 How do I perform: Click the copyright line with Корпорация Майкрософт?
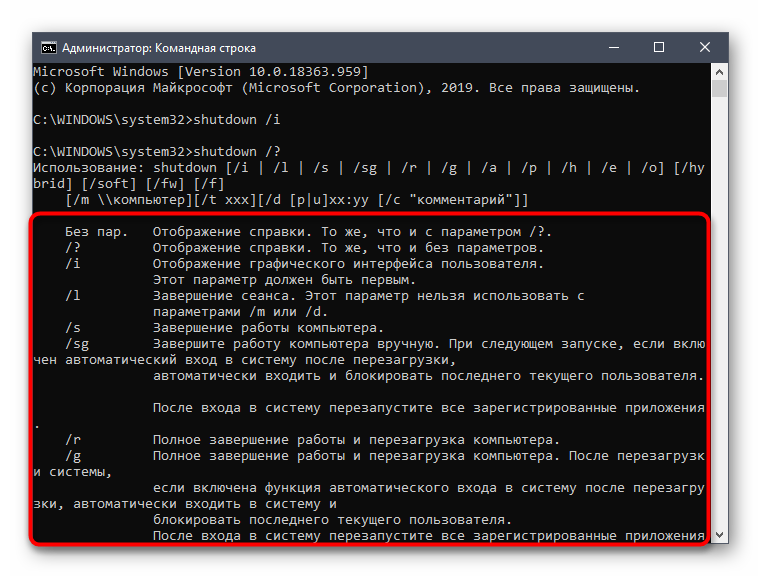[x=336, y=88]
